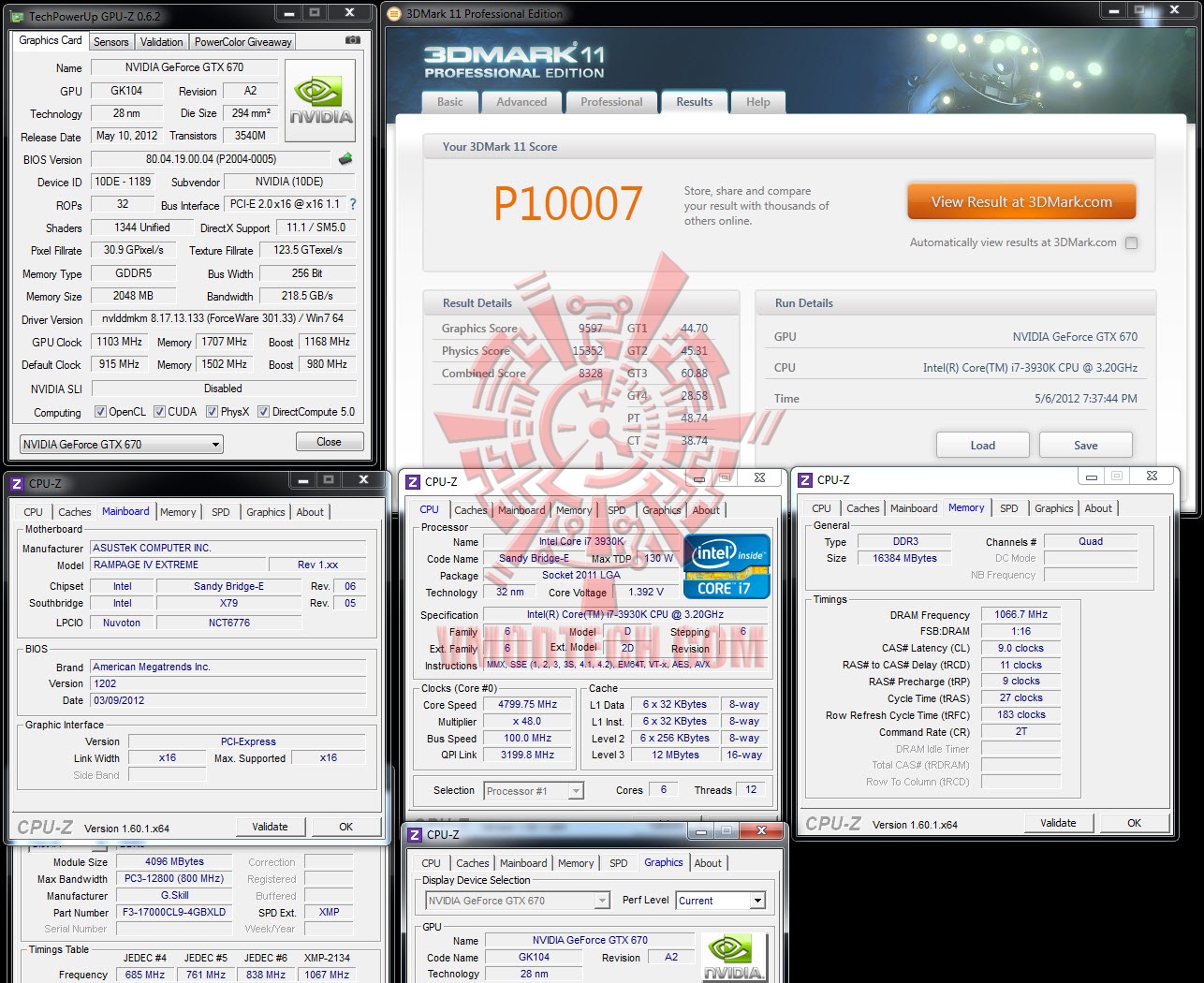The height and width of the screenshot is (983, 1204).
Task: Click the title icon of the Mainboard CPU-Z window
Action: pyautogui.click(x=16, y=484)
